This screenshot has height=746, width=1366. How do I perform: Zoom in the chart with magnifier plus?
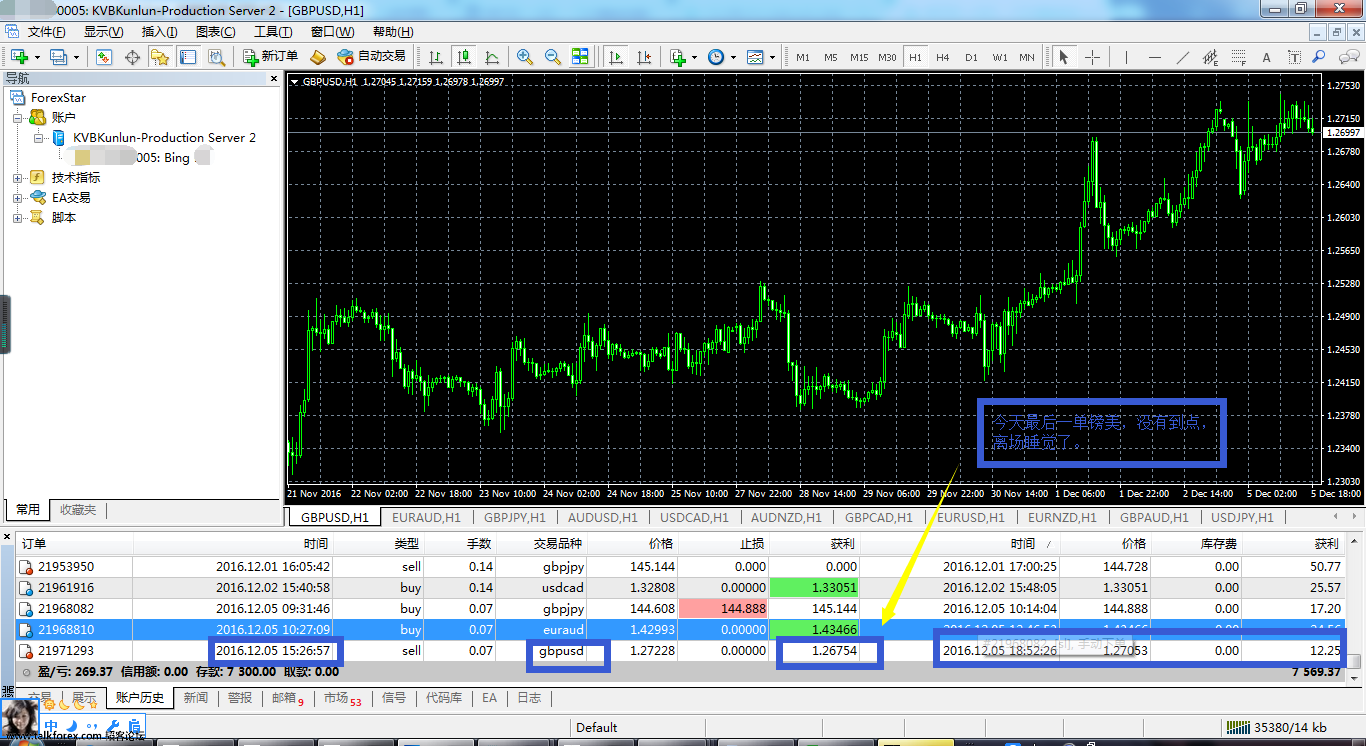click(x=524, y=57)
